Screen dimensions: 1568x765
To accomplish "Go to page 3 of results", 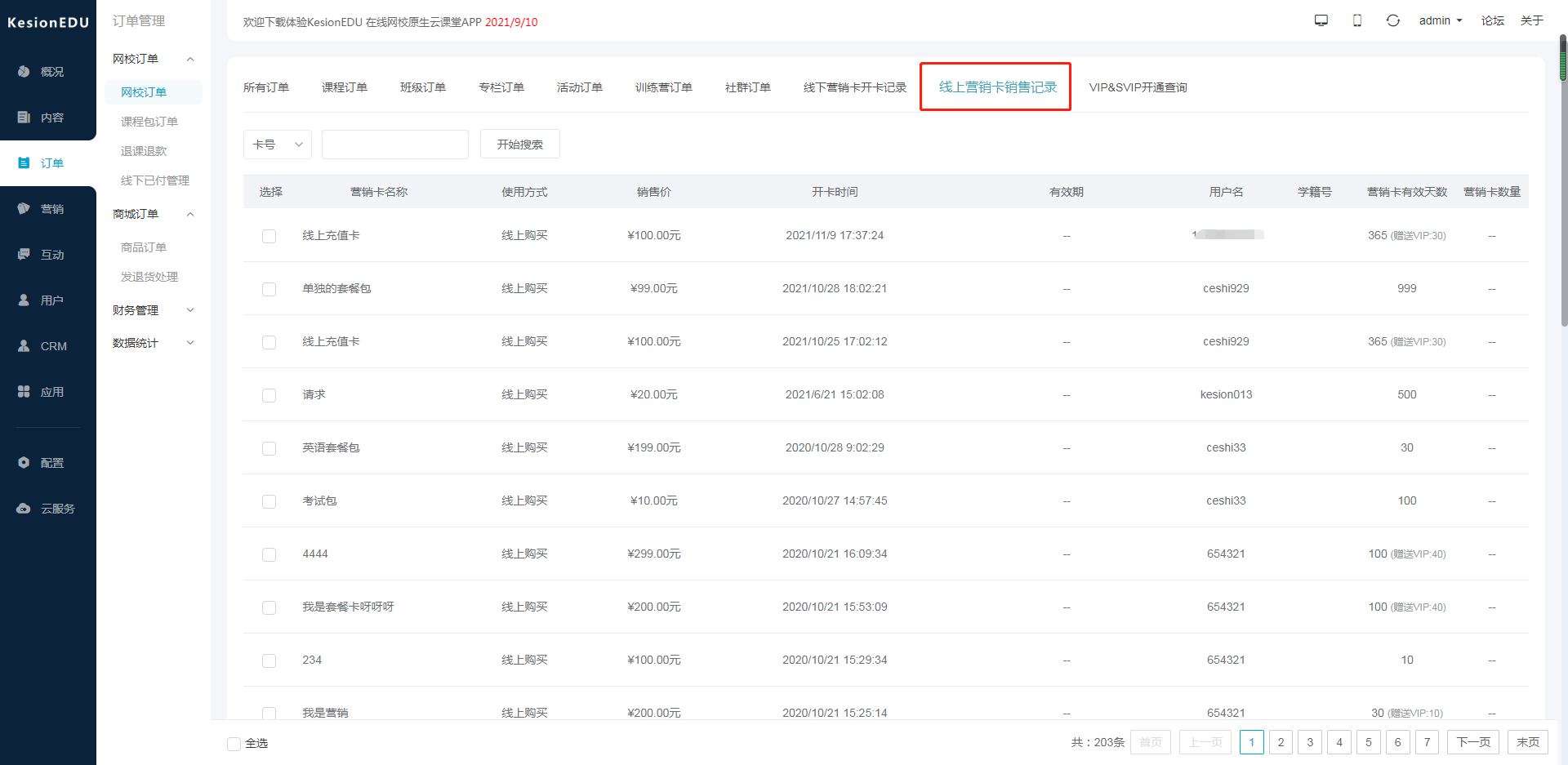I will [1310, 742].
